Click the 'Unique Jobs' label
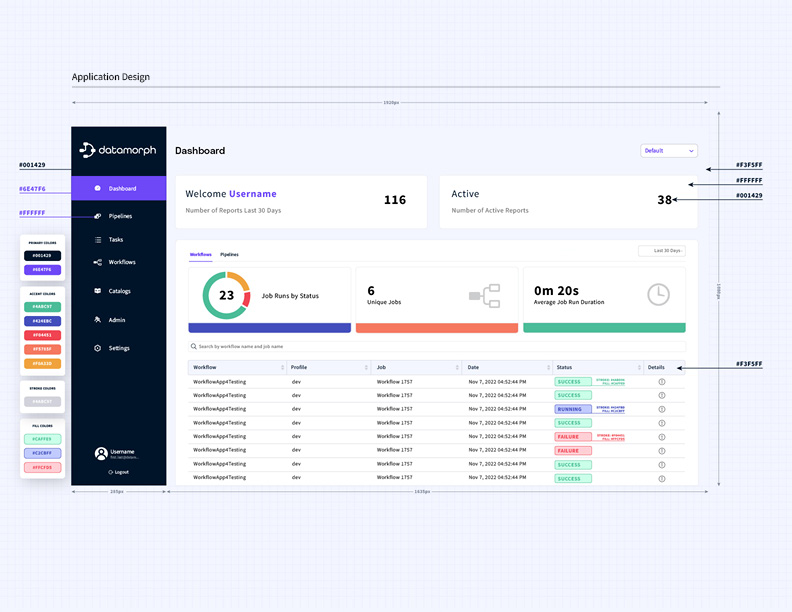792x612 pixels. tap(384, 302)
